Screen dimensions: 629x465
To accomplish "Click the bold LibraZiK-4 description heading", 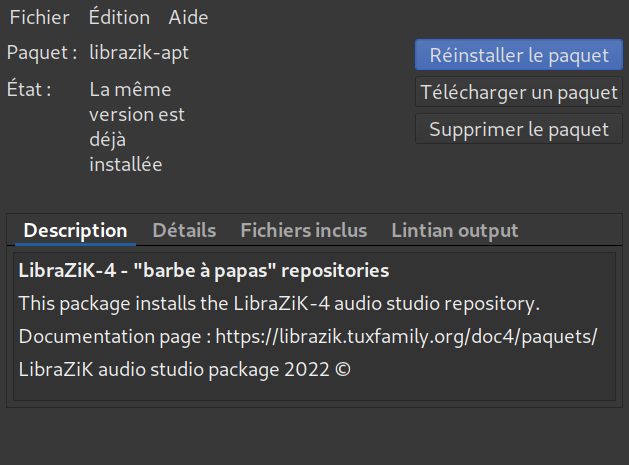I will coord(204,271).
